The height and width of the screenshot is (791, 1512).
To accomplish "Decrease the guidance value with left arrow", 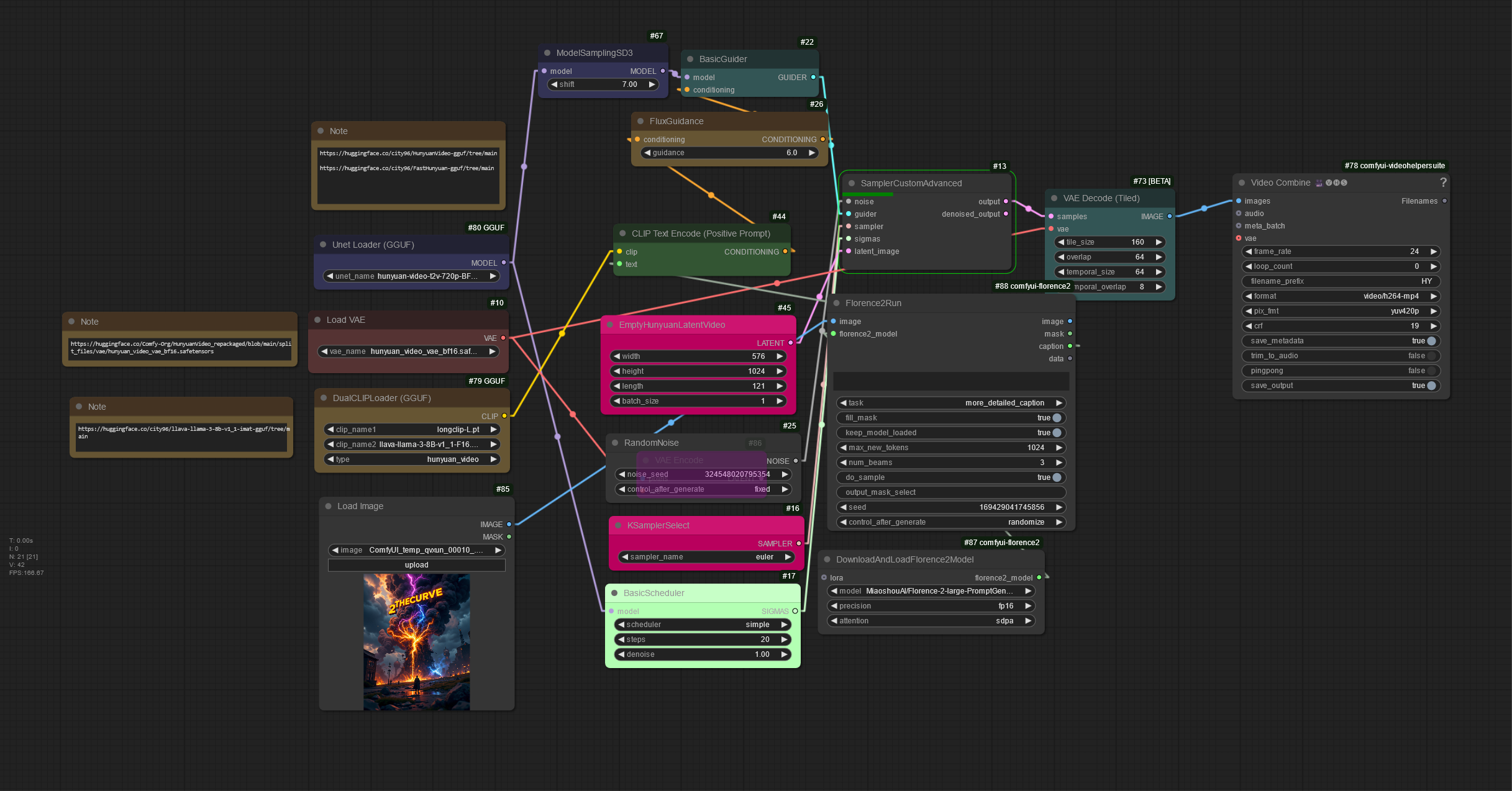I will pos(647,153).
